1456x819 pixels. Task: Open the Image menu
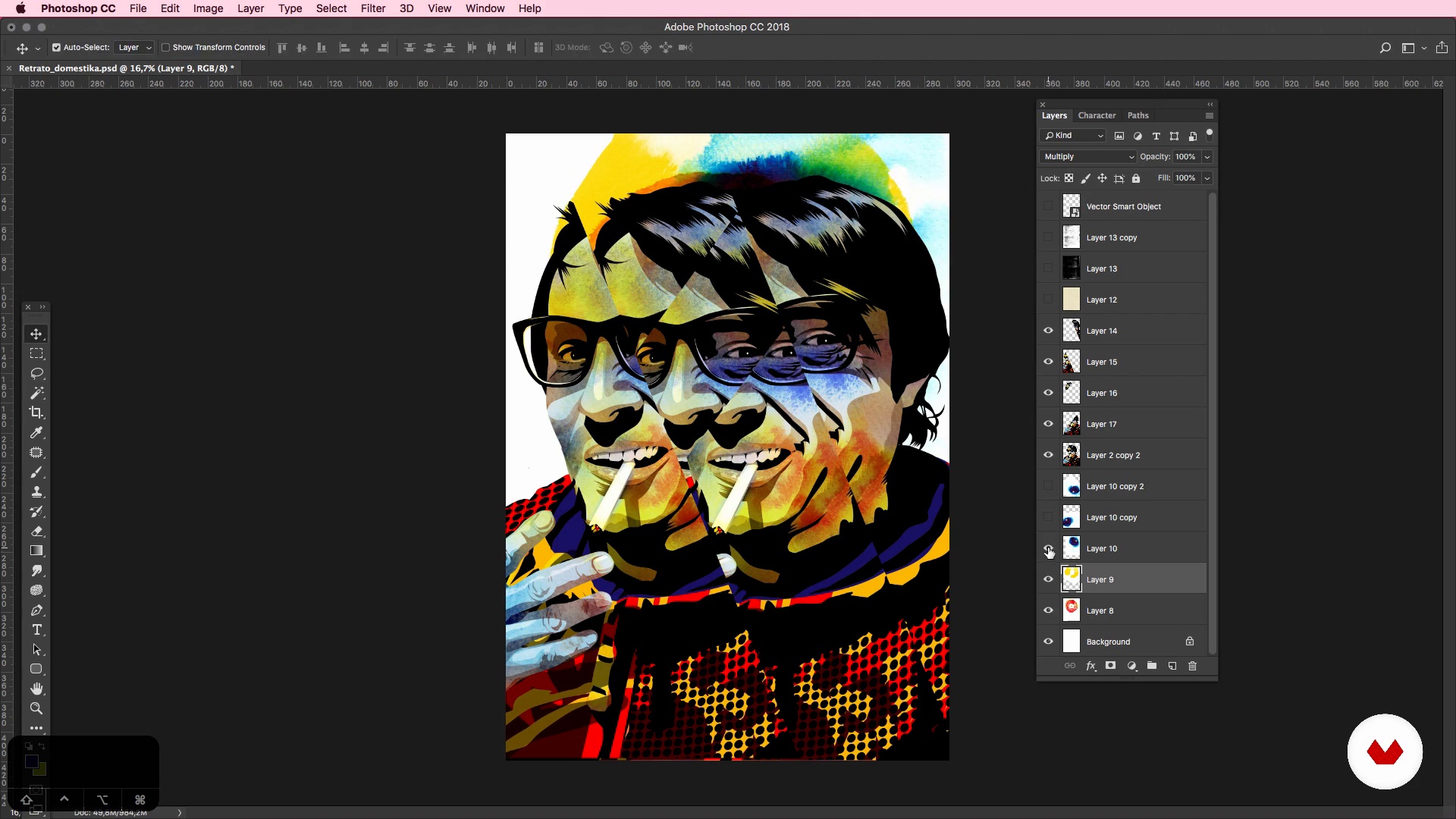[x=208, y=8]
